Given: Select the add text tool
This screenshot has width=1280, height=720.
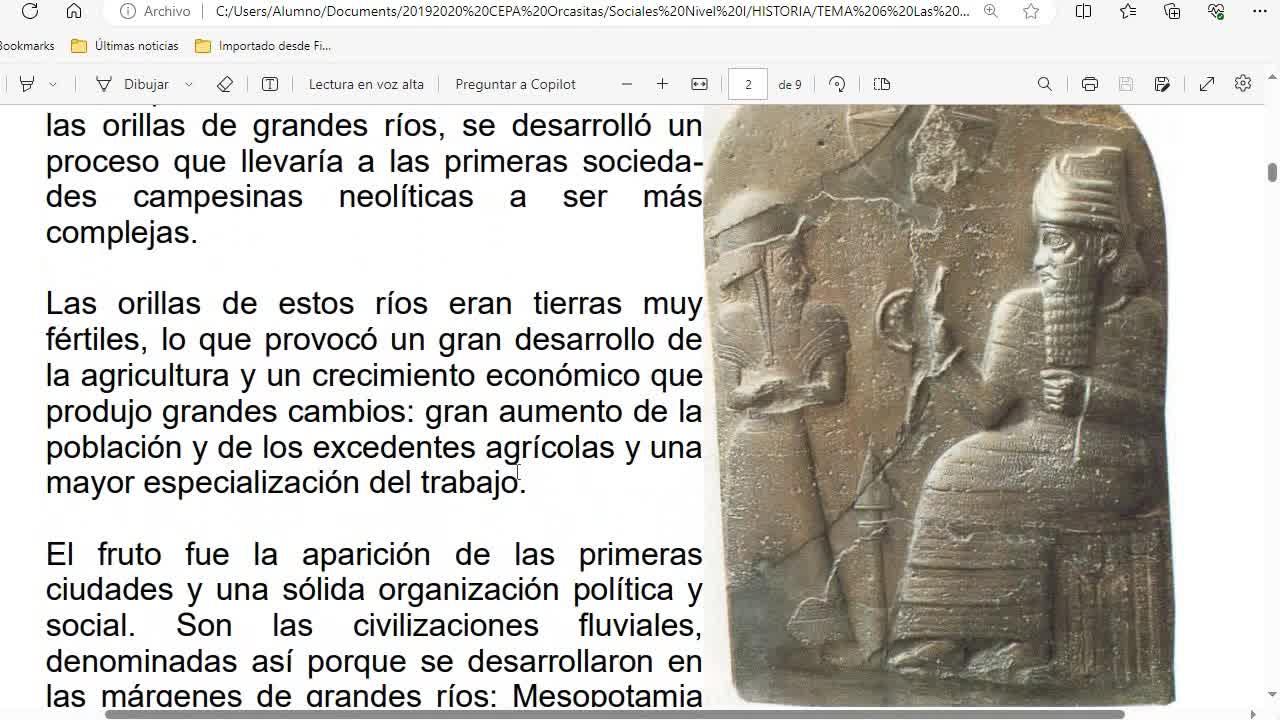Looking at the screenshot, I should (270, 84).
